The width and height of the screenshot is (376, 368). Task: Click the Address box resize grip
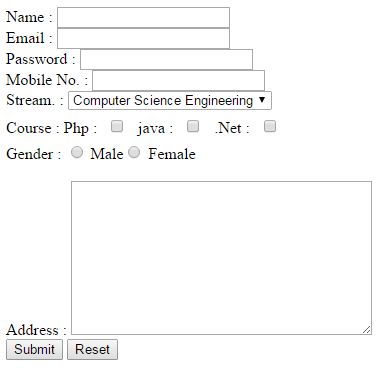367,330
